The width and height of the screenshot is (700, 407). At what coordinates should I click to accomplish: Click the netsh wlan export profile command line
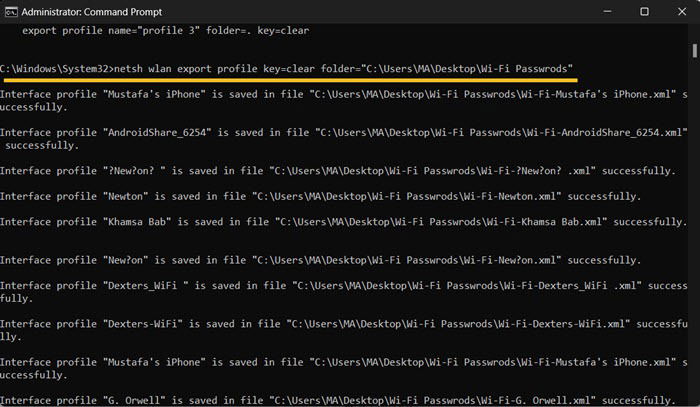[286, 69]
